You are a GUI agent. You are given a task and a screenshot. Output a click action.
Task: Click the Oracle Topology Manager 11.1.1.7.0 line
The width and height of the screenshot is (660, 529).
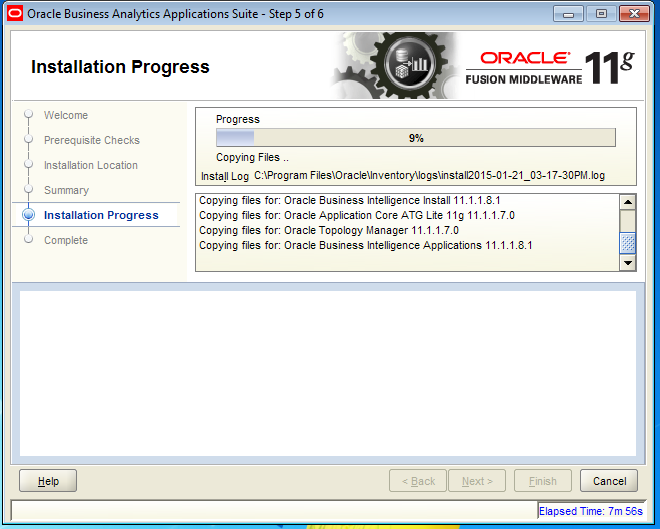[329, 230]
